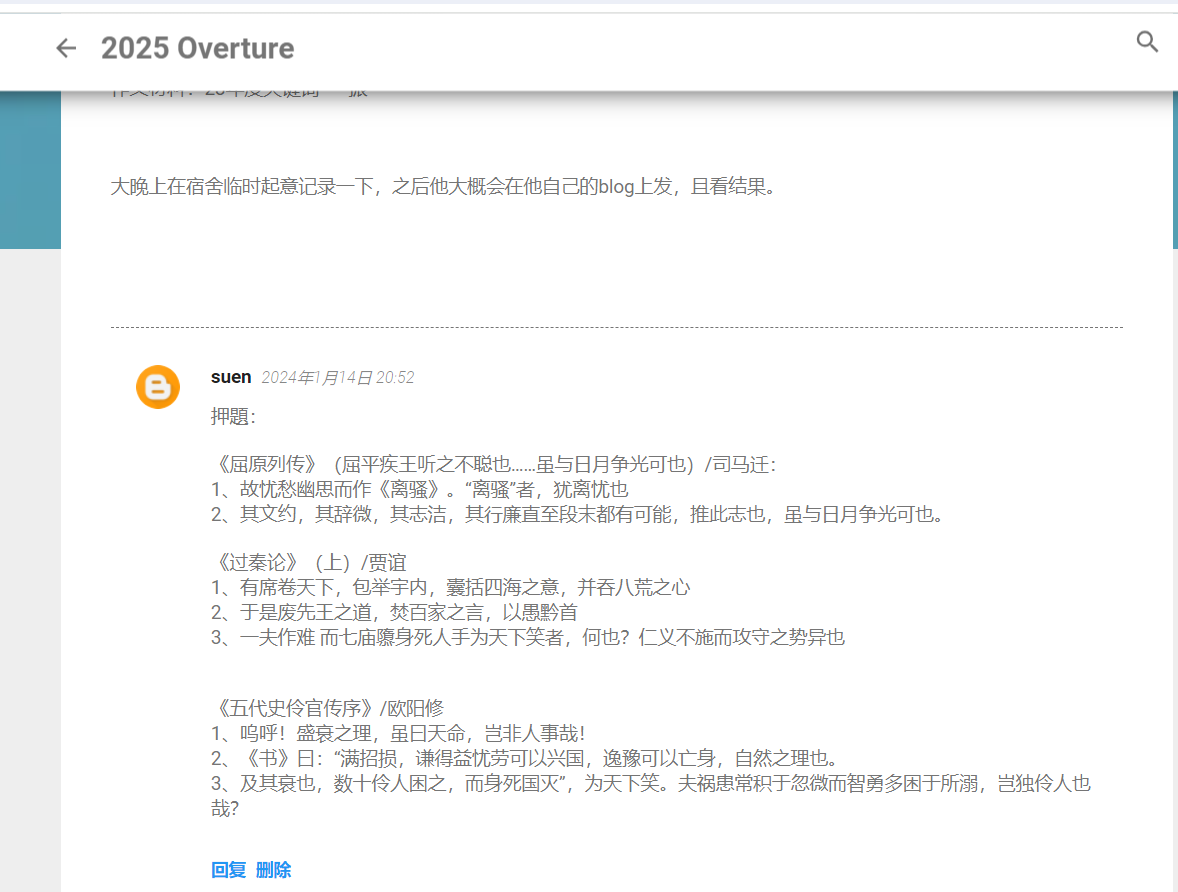1178x892 pixels.
Task: Click the teal sidebar strip on the left
Action: pyautogui.click(x=30, y=170)
